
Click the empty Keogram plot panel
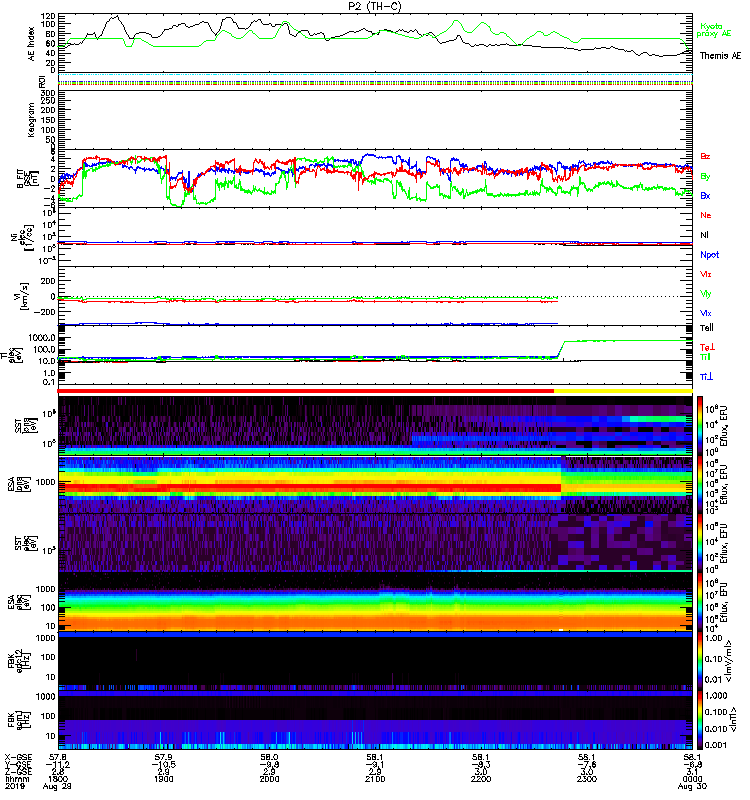(375, 119)
